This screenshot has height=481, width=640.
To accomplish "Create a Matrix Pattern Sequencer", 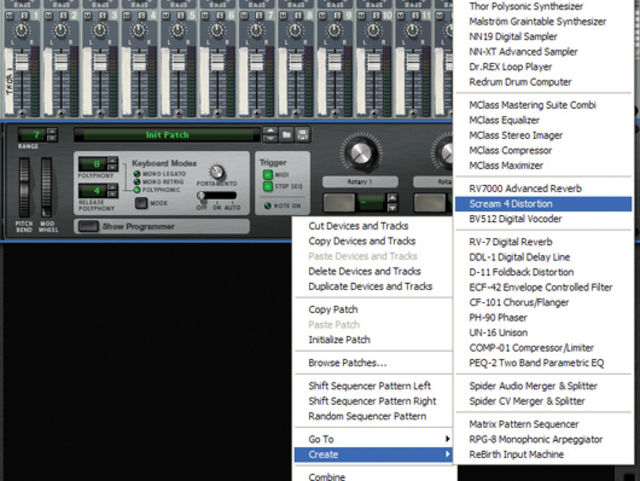I will pos(543,424).
